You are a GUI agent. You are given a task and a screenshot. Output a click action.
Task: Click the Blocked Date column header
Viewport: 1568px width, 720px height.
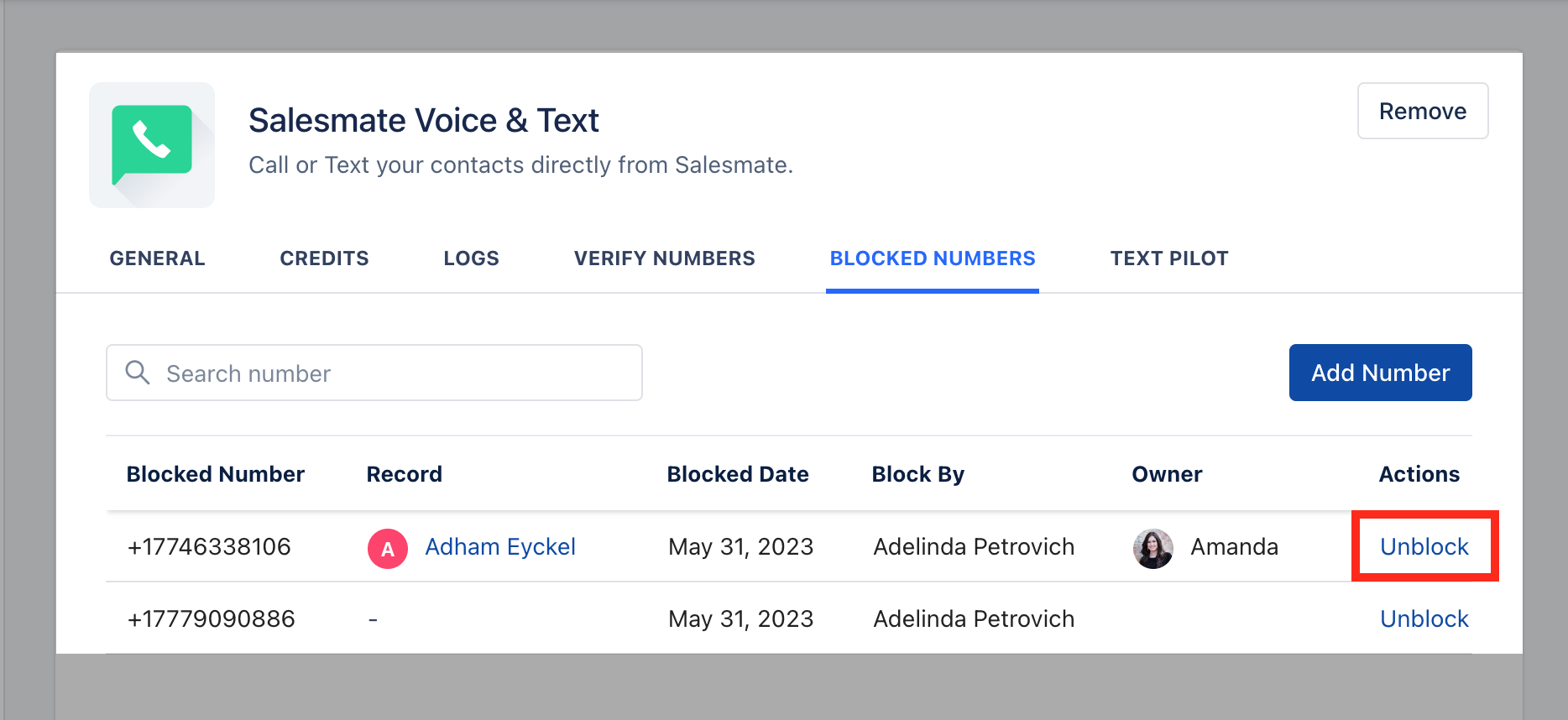pos(738,474)
